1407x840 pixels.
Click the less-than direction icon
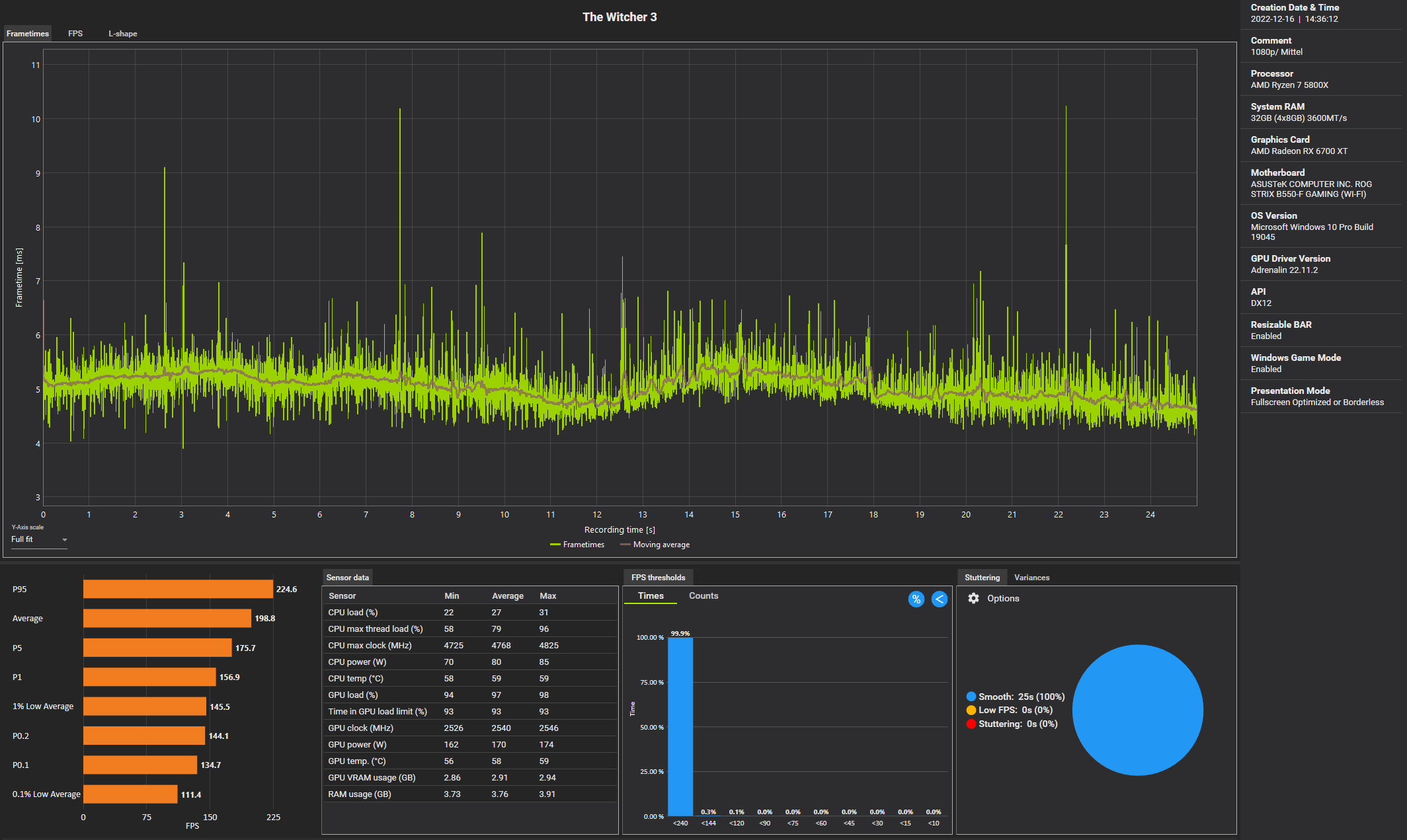[x=940, y=599]
